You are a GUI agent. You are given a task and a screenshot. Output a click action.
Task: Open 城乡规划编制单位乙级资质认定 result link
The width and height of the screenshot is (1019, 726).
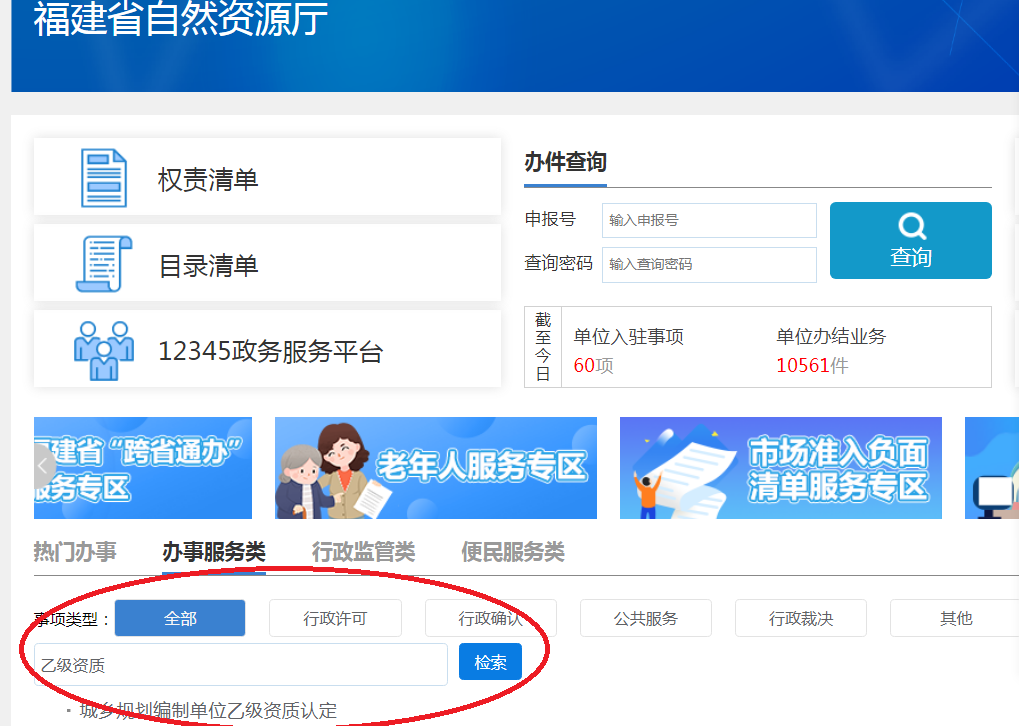[208, 712]
